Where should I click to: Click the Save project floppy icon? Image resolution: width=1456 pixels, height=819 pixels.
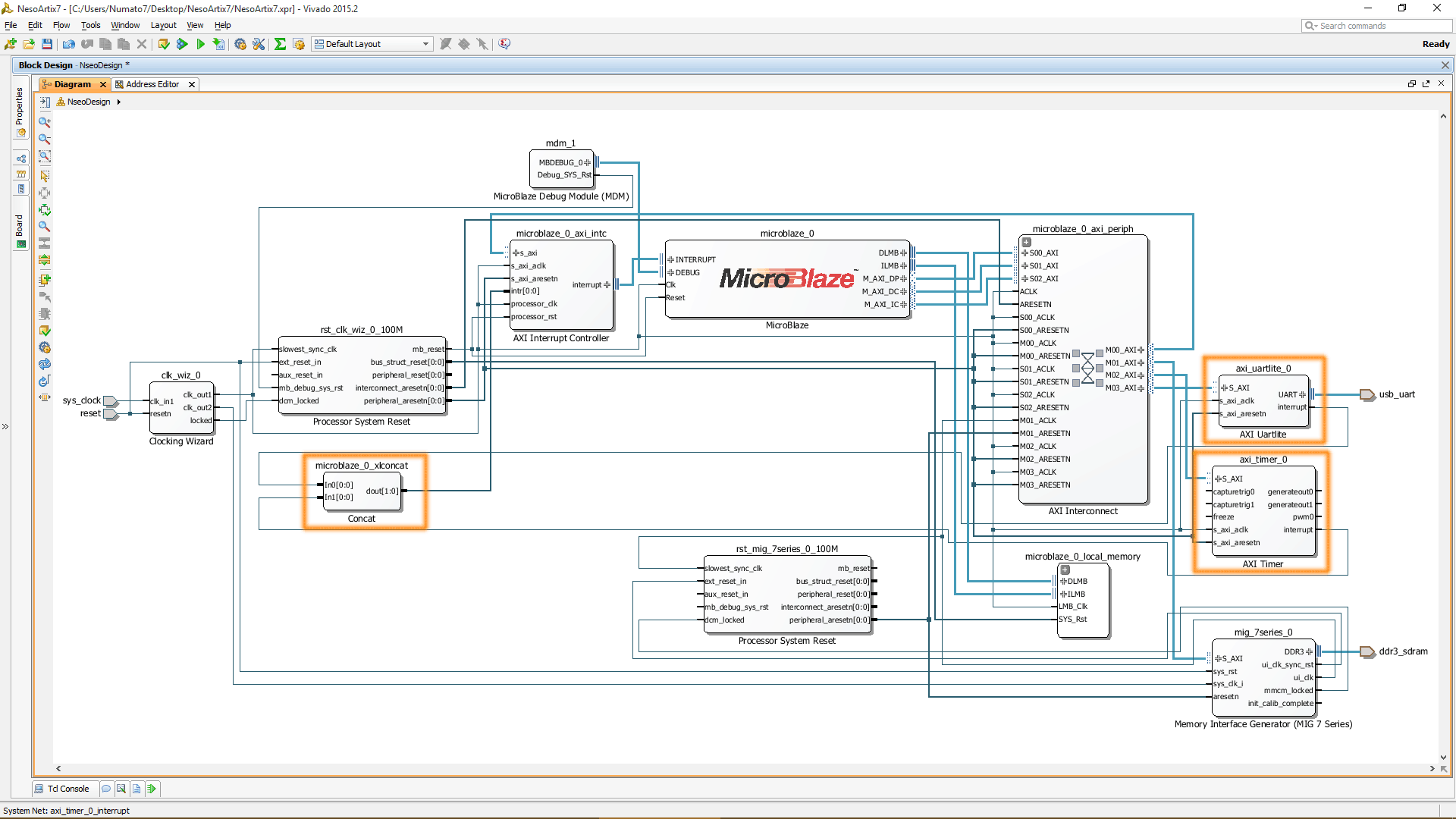click(x=47, y=44)
